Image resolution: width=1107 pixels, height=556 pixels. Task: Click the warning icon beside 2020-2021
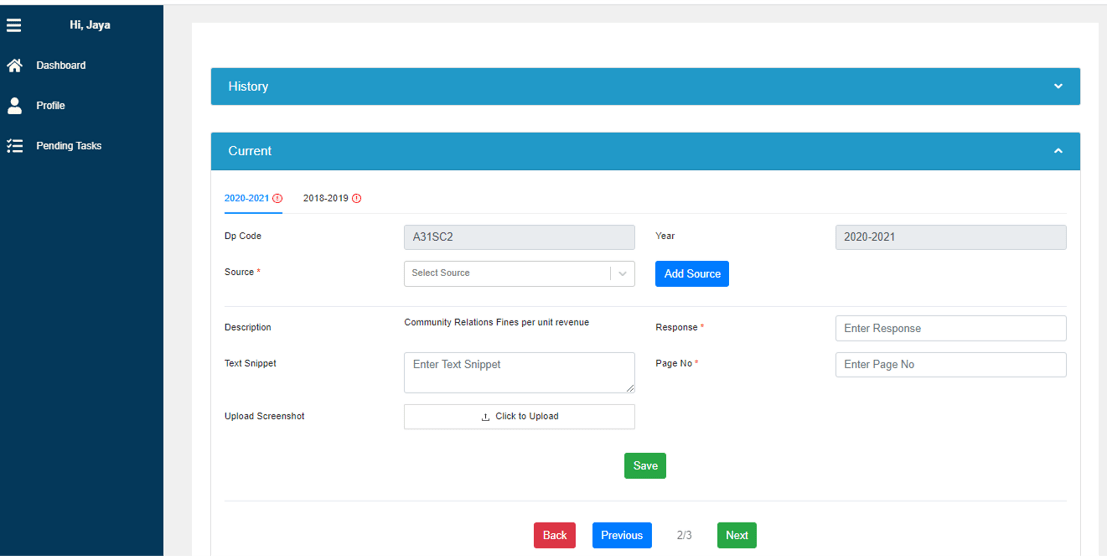click(x=277, y=198)
